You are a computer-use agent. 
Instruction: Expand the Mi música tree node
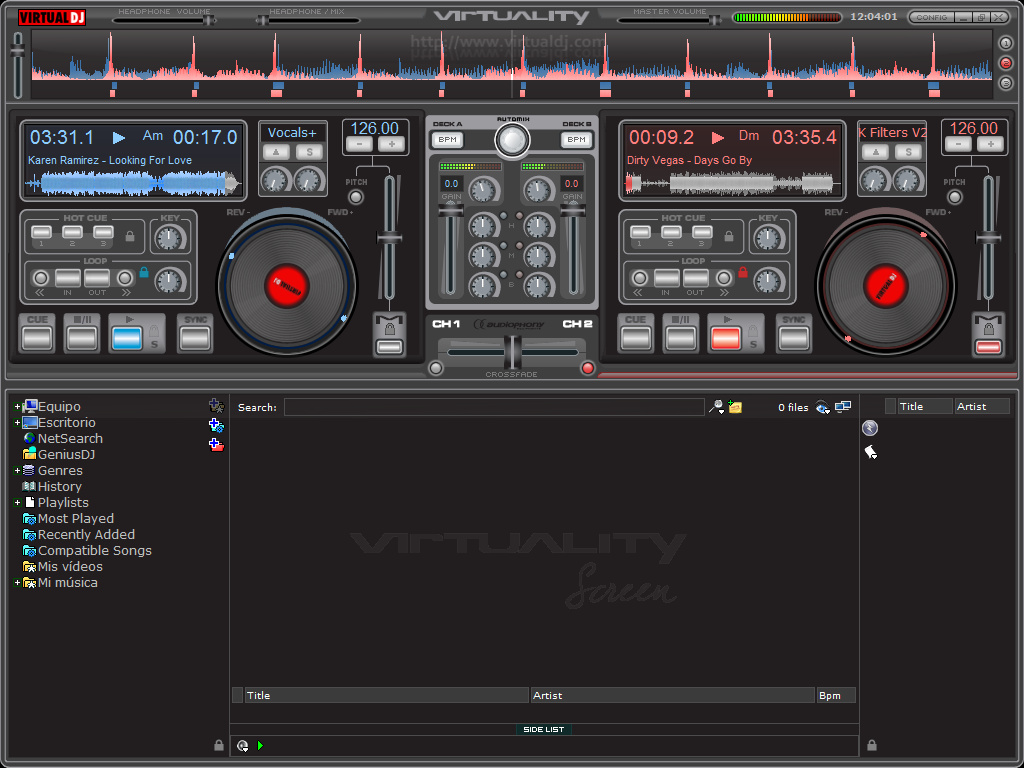[17, 583]
